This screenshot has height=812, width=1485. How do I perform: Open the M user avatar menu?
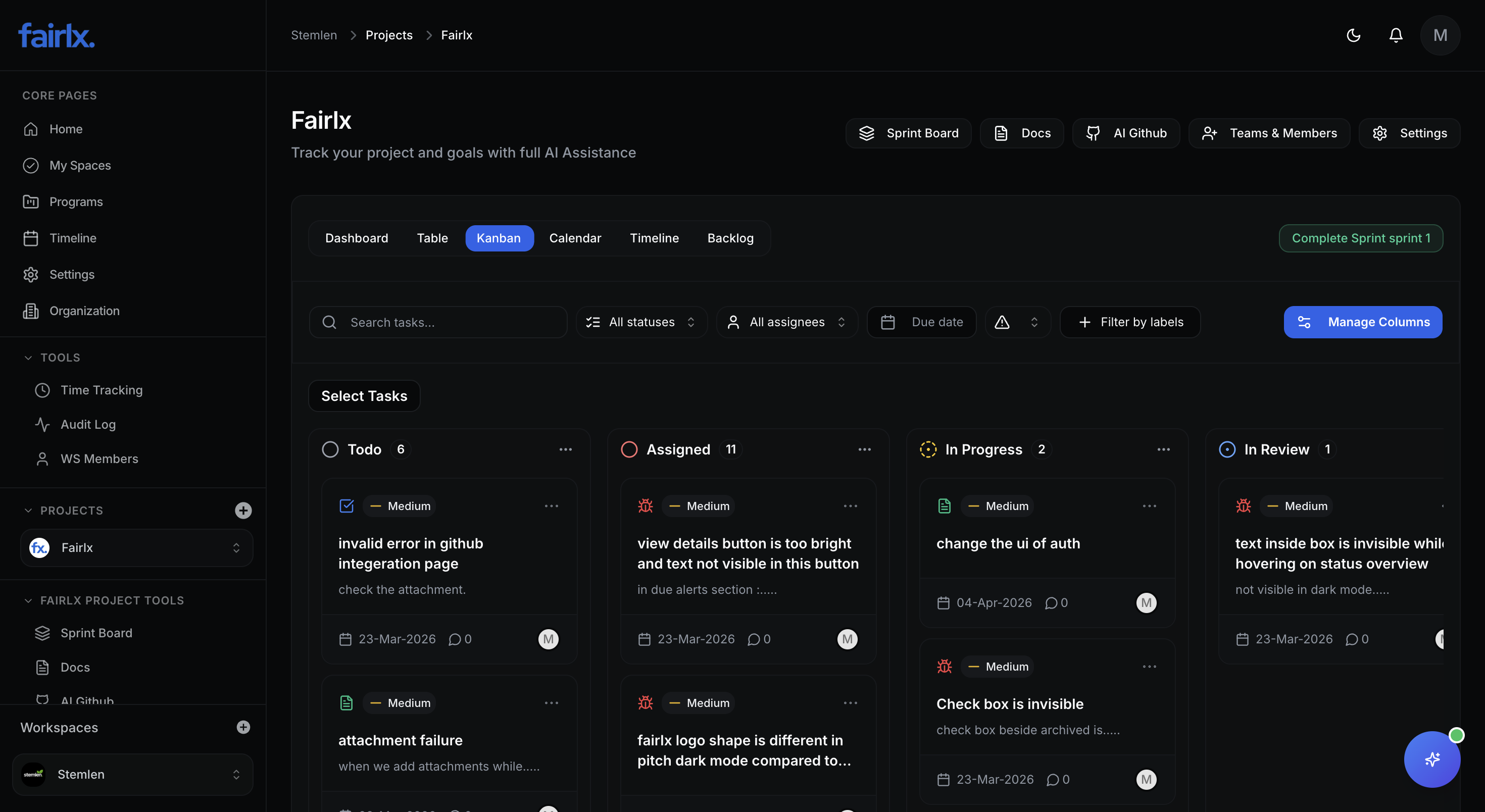coord(1440,35)
